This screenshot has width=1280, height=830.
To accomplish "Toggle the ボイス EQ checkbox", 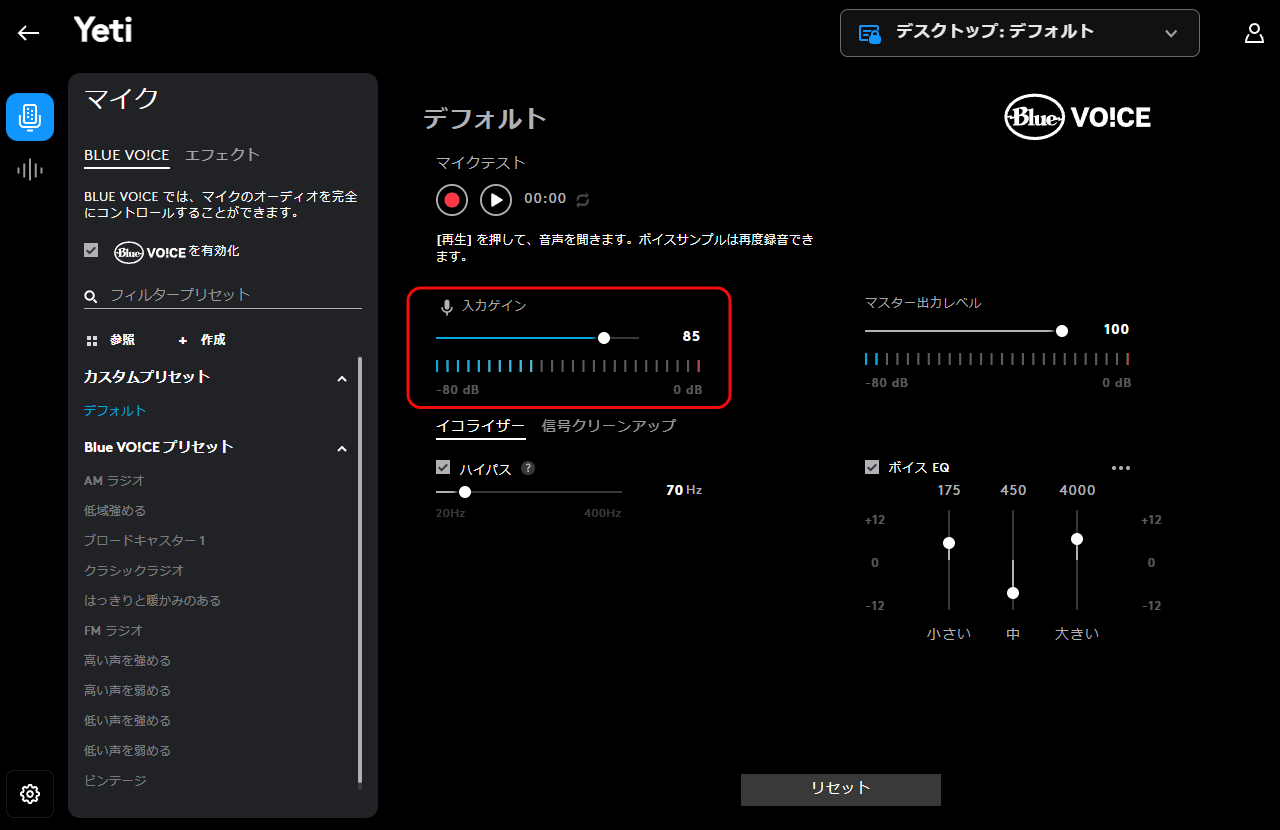I will tap(872, 467).
